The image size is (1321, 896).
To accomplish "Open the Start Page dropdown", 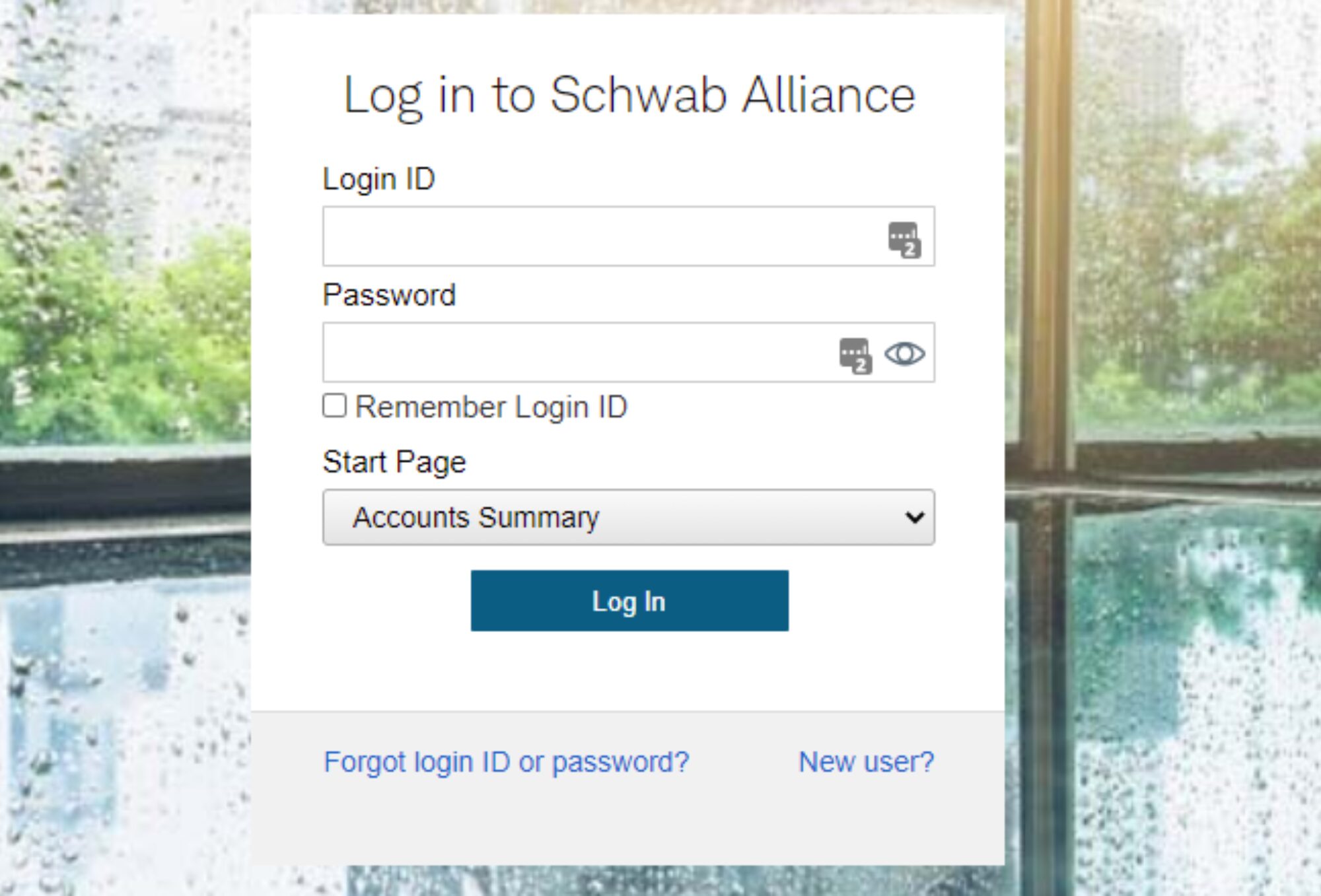I will coord(629,517).
